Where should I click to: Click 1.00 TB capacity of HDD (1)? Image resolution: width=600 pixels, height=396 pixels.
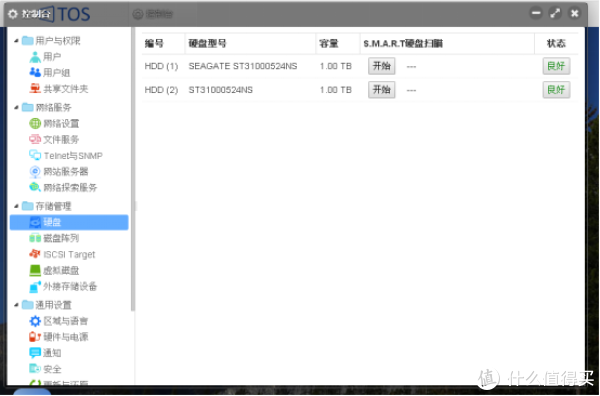point(336,66)
